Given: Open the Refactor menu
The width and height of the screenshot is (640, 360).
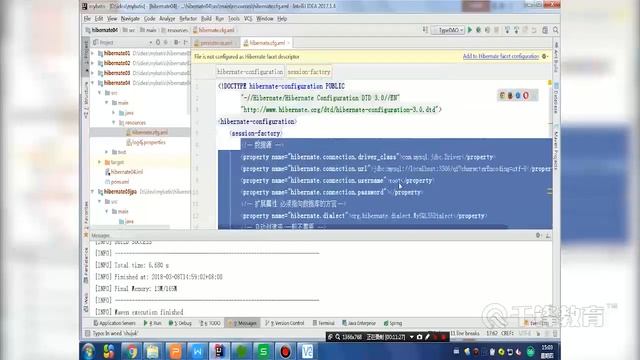Looking at the screenshot, I should 188,19.
